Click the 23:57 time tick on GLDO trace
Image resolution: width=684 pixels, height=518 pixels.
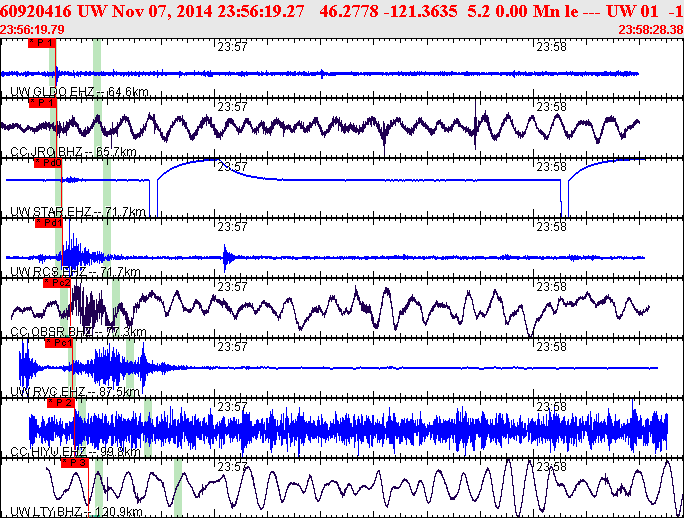(233, 47)
